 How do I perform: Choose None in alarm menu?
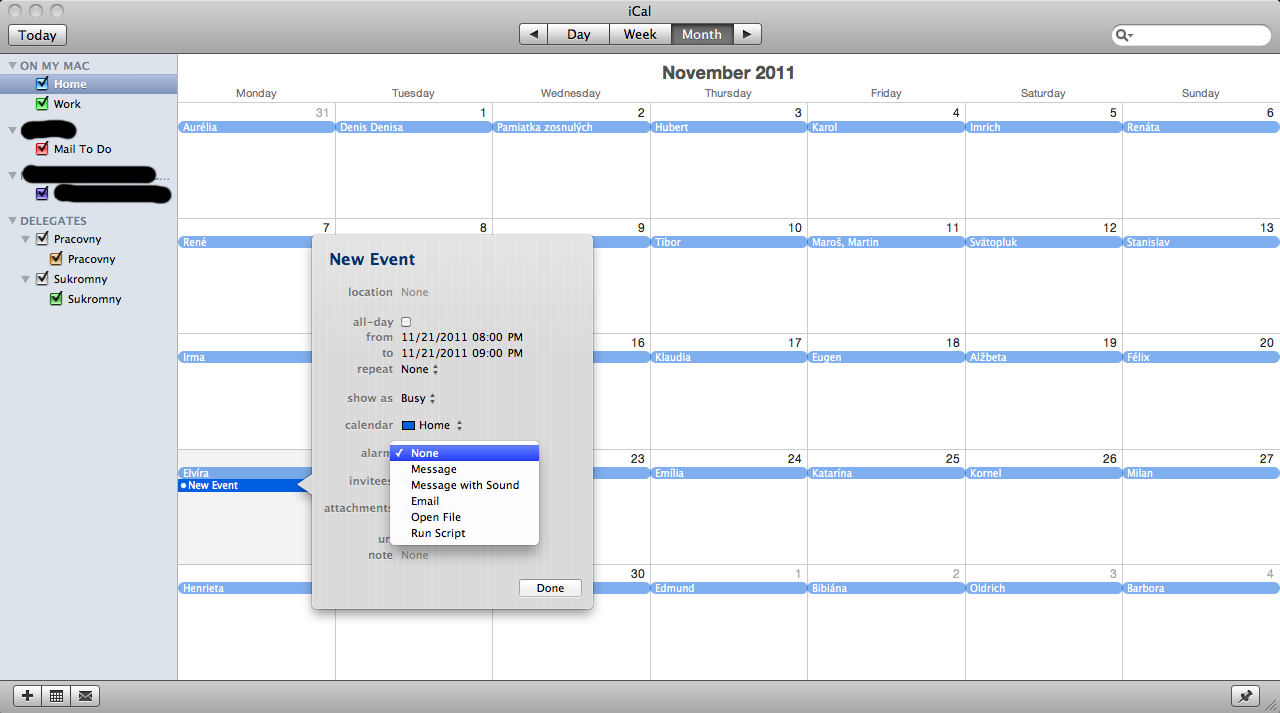[465, 453]
